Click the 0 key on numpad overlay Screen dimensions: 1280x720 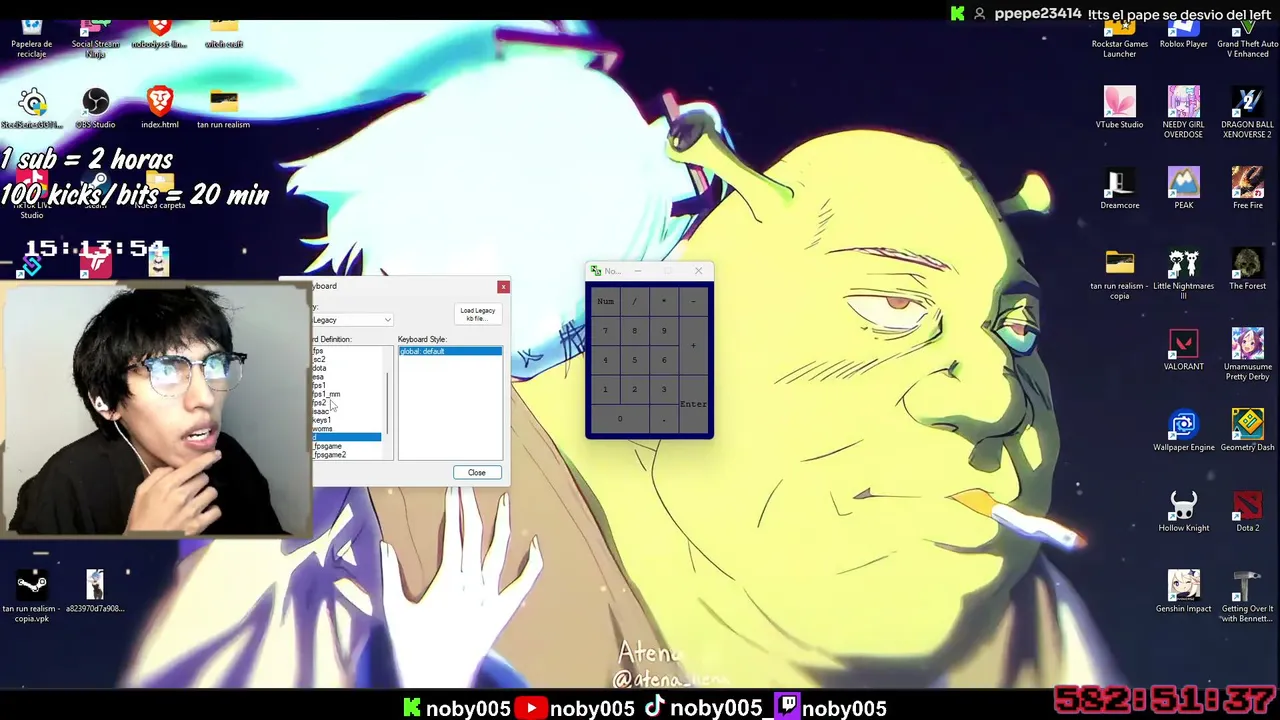(620, 419)
